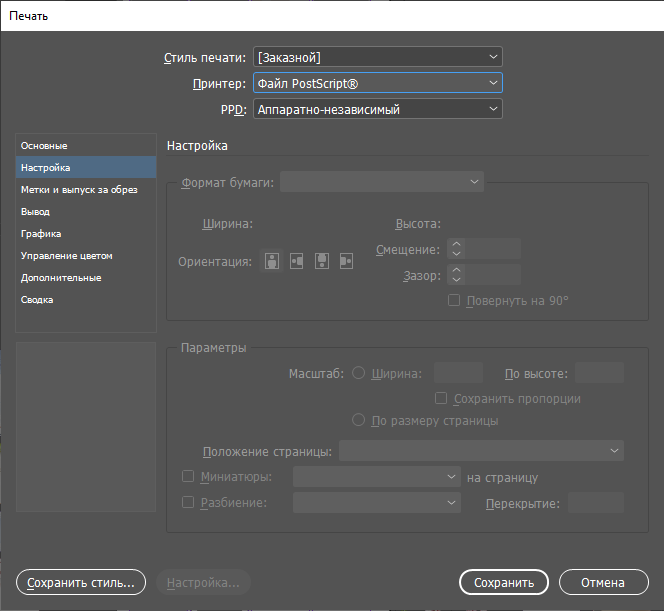Screen dimensions: 664x612
Task: Select portrait orientation icon
Action: (272, 261)
